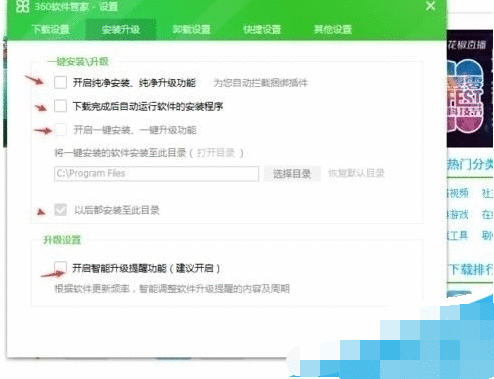Uncheck 以后都安装至此目录 checkbox
This screenshot has height=379, width=494.
point(60,210)
